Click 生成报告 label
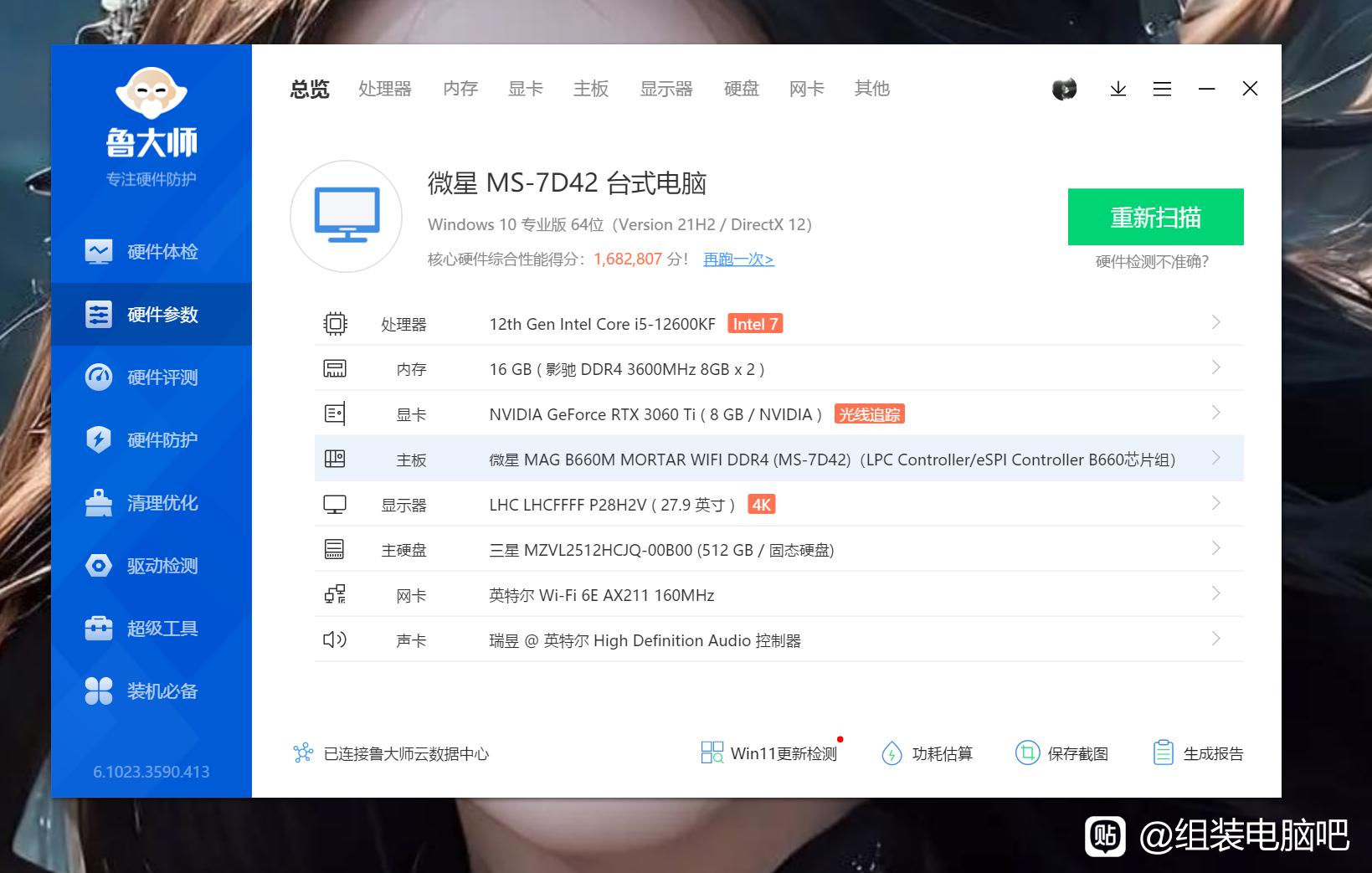Screen dimensions: 1372x873 point(1213,753)
